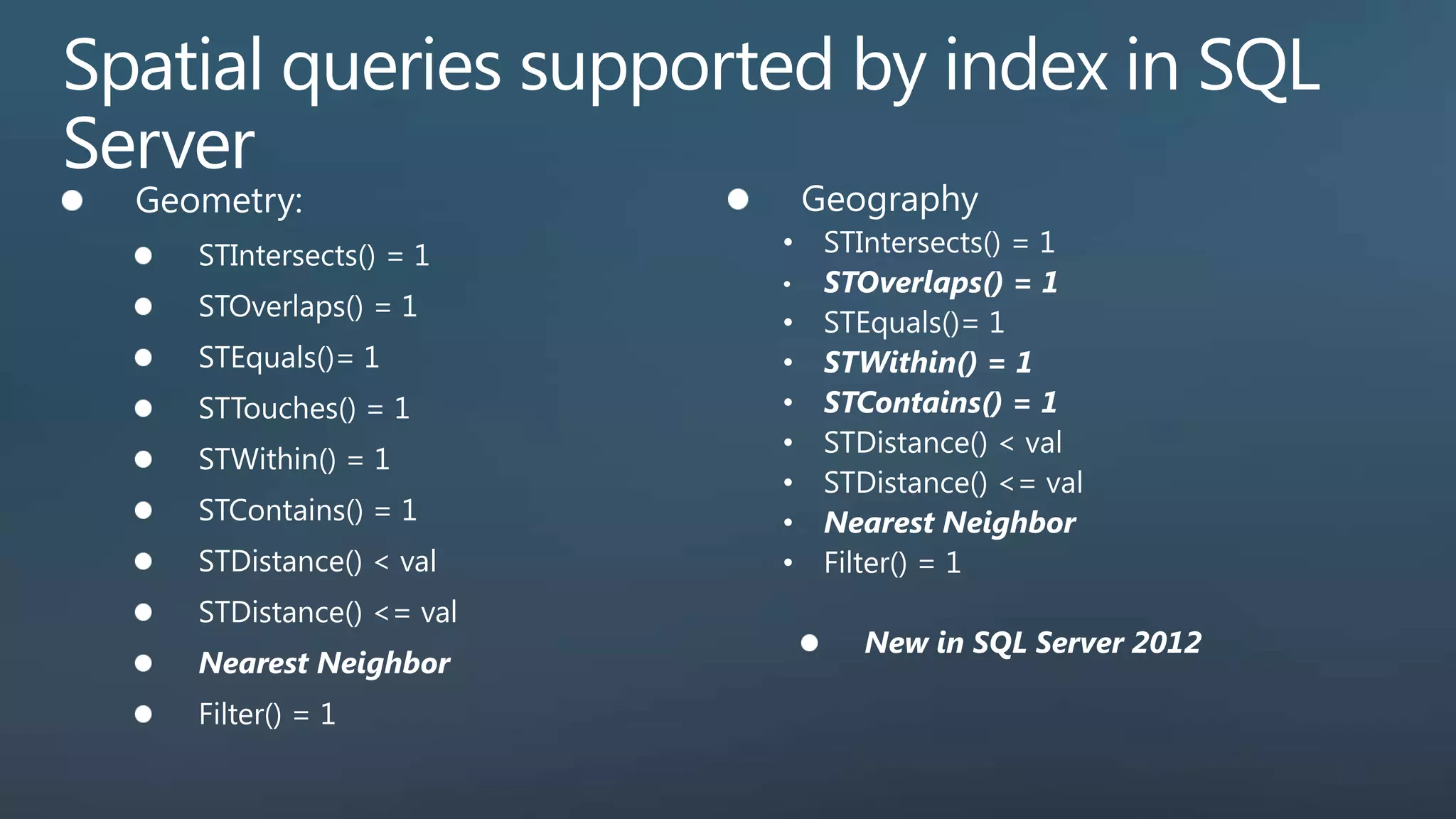Click Geography's bold STContains() = 1 item
Screen dimensions: 1456x819
(x=940, y=403)
